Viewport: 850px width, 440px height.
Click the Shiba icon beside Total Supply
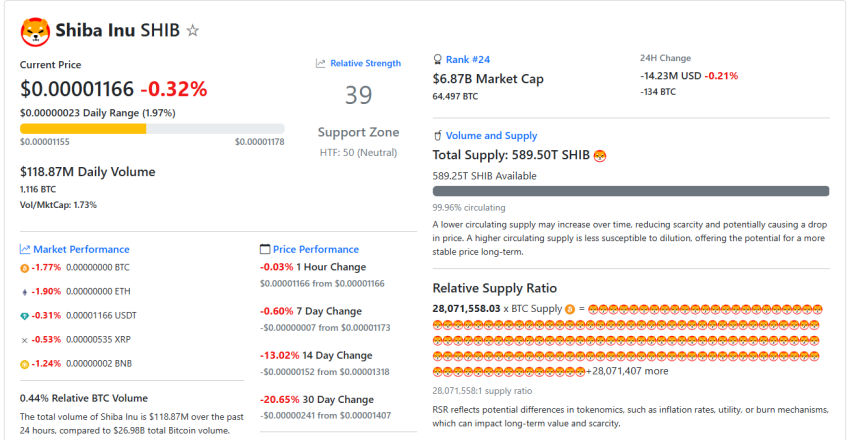600,156
